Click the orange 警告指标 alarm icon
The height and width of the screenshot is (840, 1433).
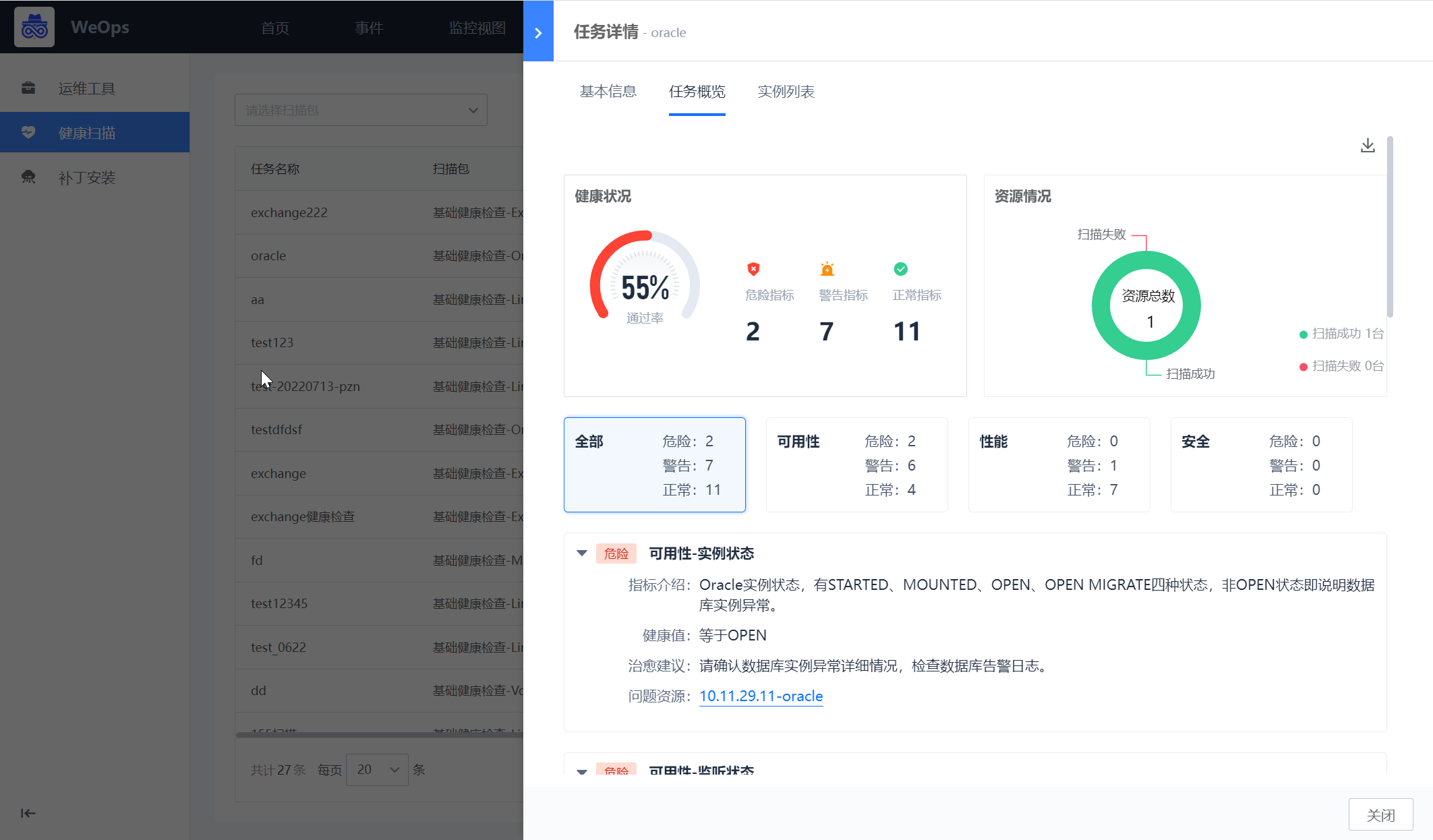[x=827, y=268]
